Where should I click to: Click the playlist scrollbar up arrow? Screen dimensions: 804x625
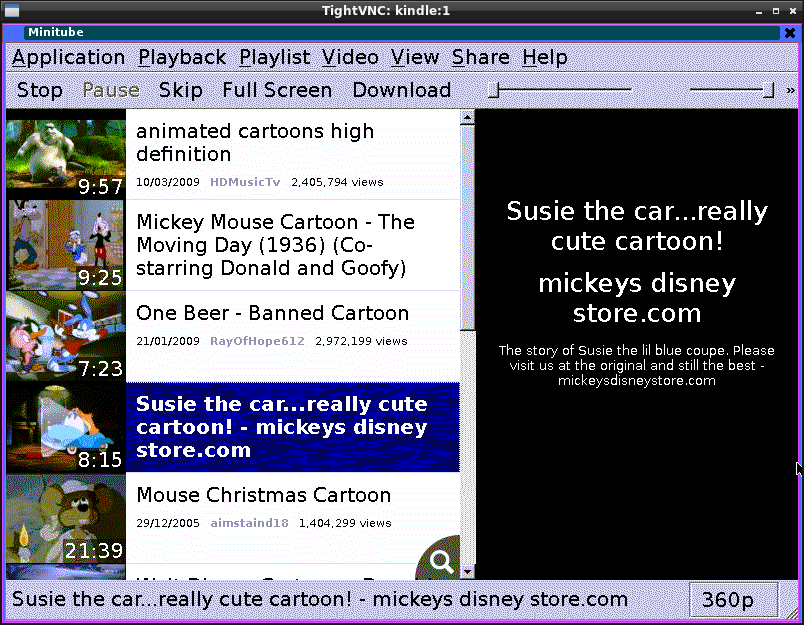coord(467,118)
